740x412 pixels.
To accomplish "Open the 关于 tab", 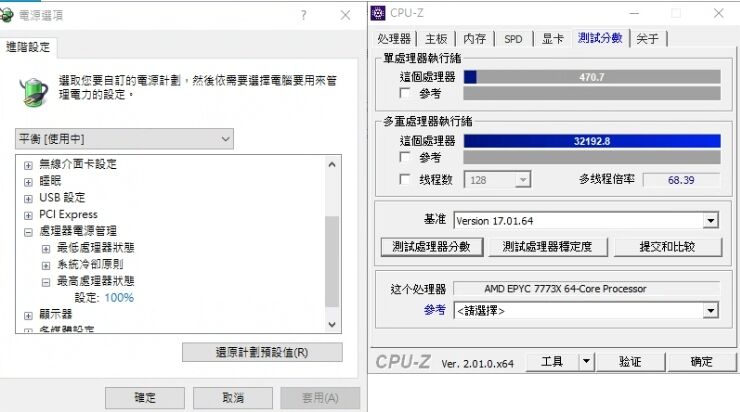I will tap(647, 39).
